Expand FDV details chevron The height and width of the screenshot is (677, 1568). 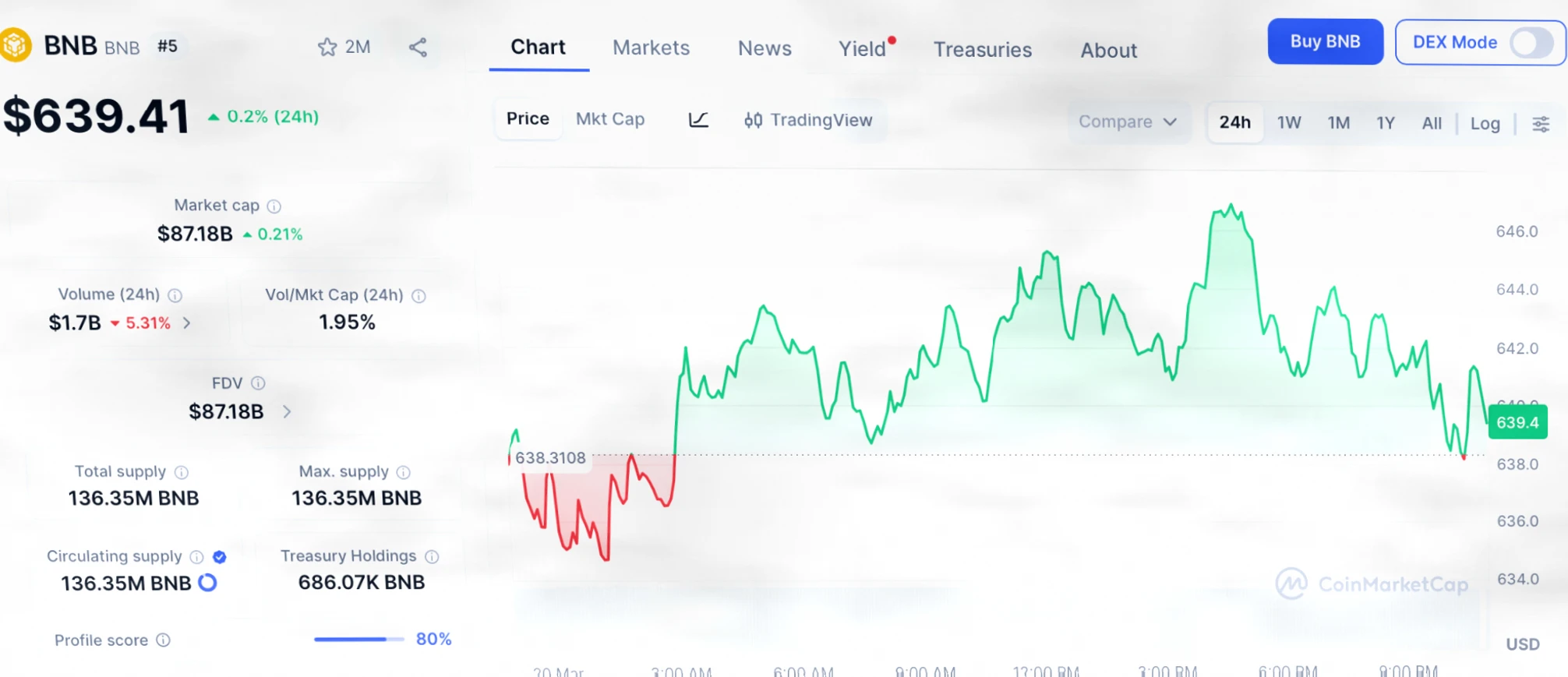pyautogui.click(x=287, y=411)
